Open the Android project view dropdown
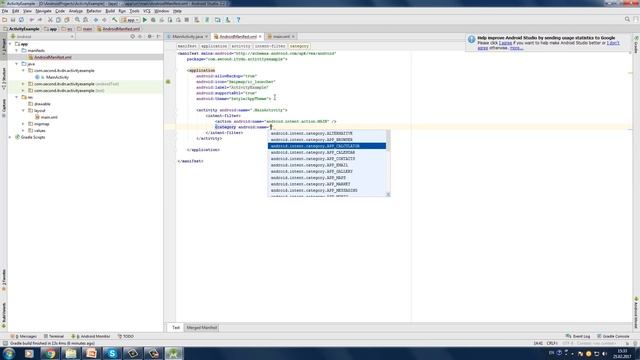640x360 pixels. (43, 36)
